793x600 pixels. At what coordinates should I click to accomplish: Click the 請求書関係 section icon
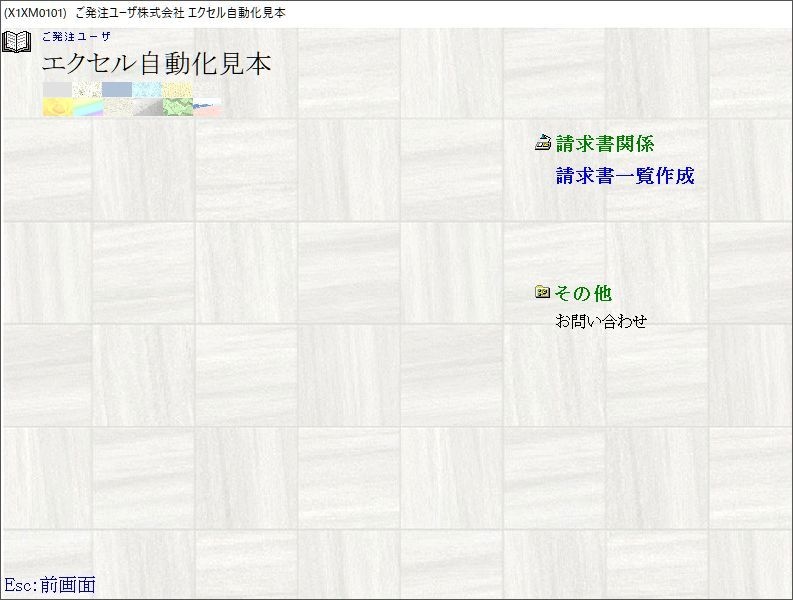(543, 144)
